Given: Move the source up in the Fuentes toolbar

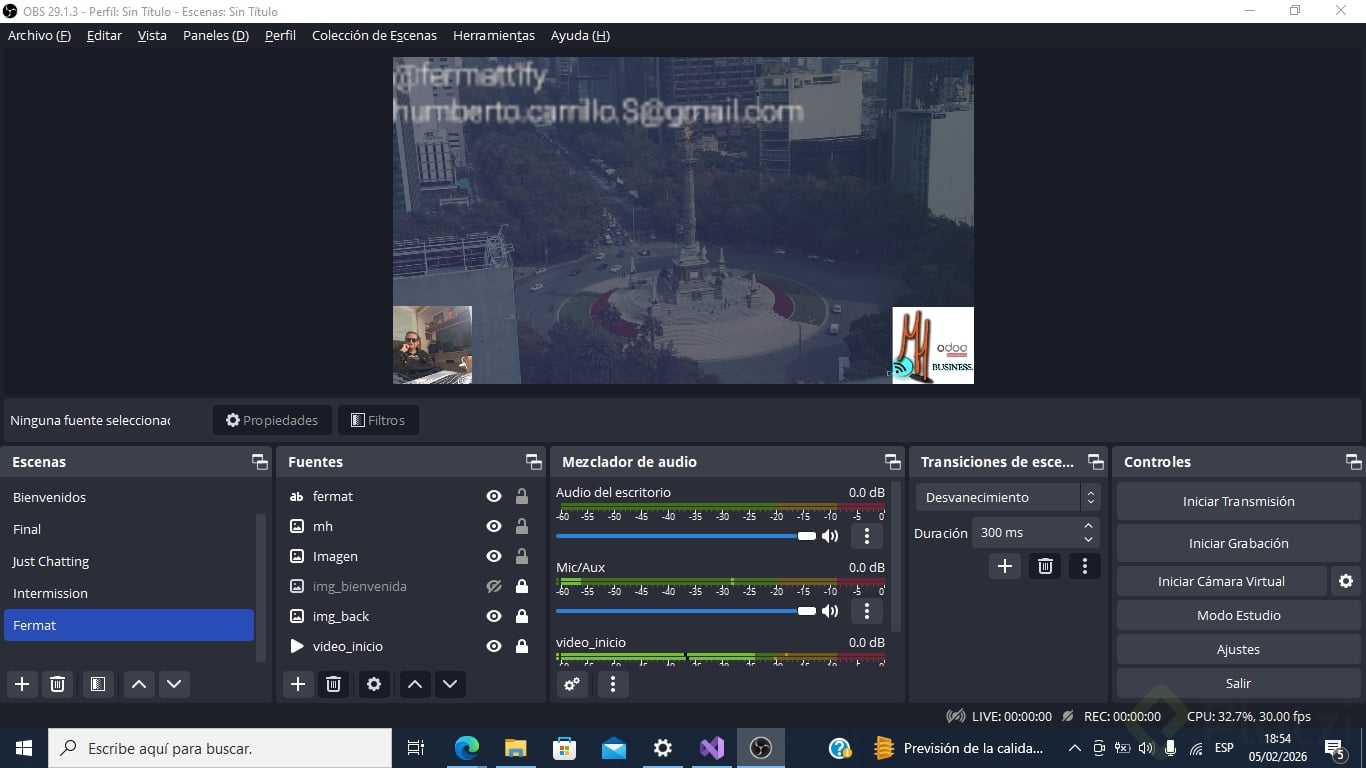Looking at the screenshot, I should point(415,684).
